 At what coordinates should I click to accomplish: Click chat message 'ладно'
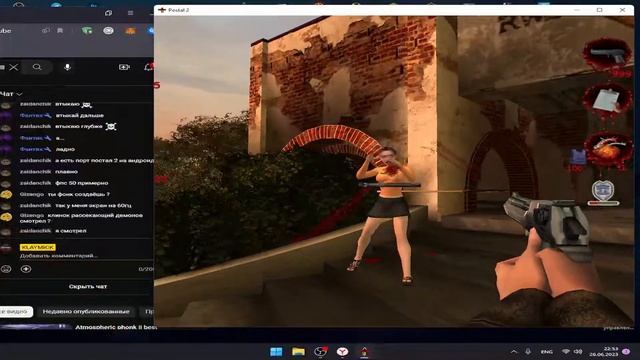(x=65, y=149)
